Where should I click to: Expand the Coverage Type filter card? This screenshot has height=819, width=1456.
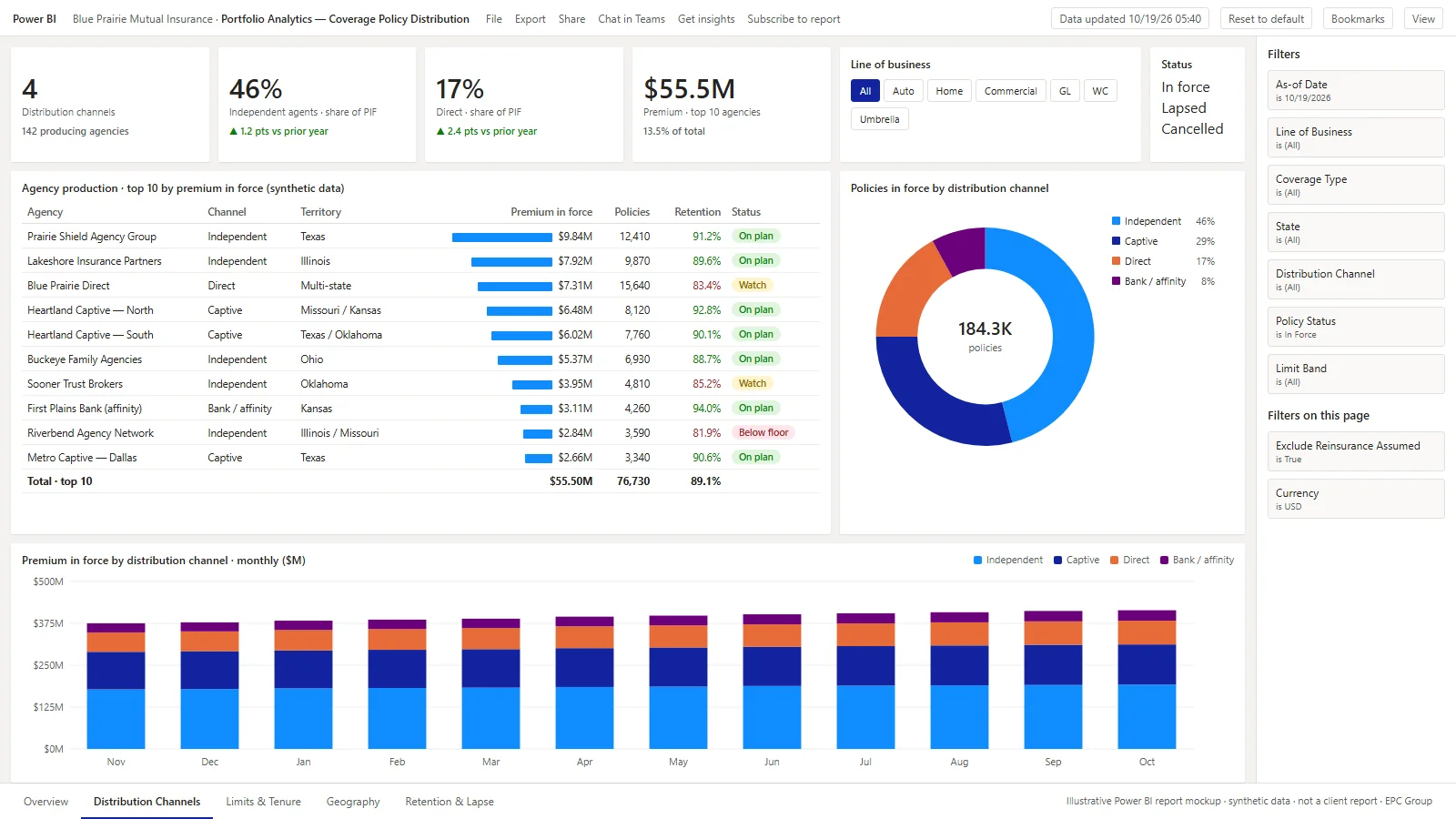(1356, 185)
